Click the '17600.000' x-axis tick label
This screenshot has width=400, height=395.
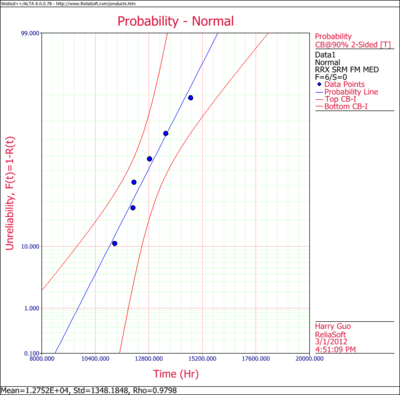[x=256, y=359]
